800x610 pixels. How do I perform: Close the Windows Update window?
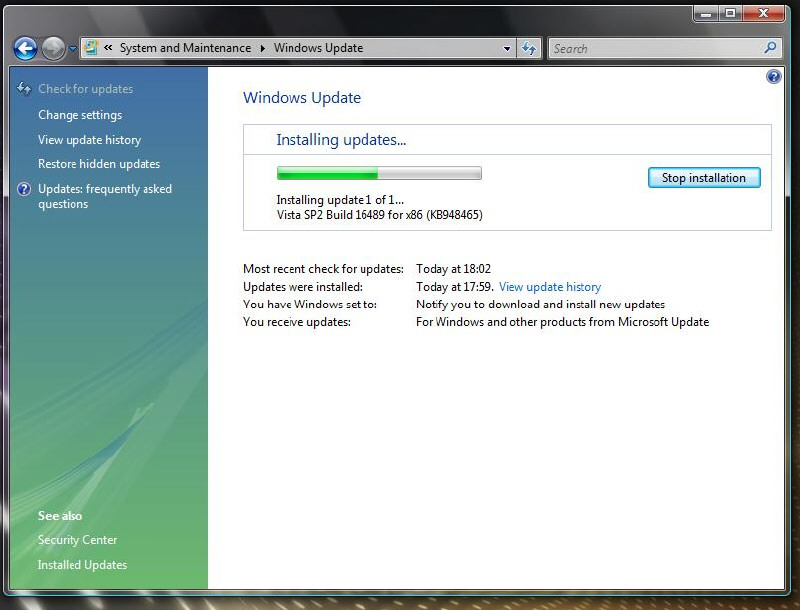point(763,13)
